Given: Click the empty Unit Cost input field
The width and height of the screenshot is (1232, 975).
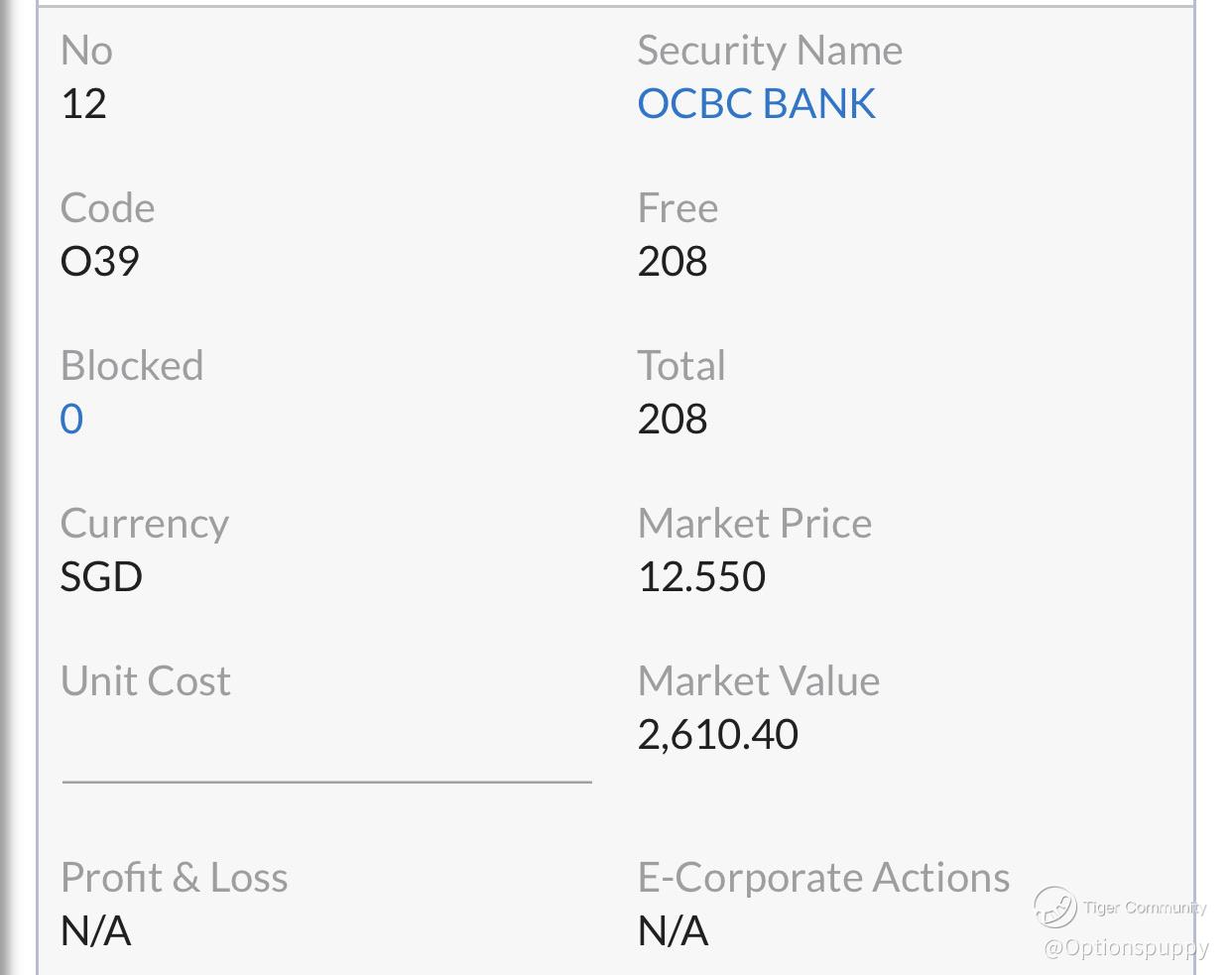Looking at the screenshot, I should (x=326, y=752).
